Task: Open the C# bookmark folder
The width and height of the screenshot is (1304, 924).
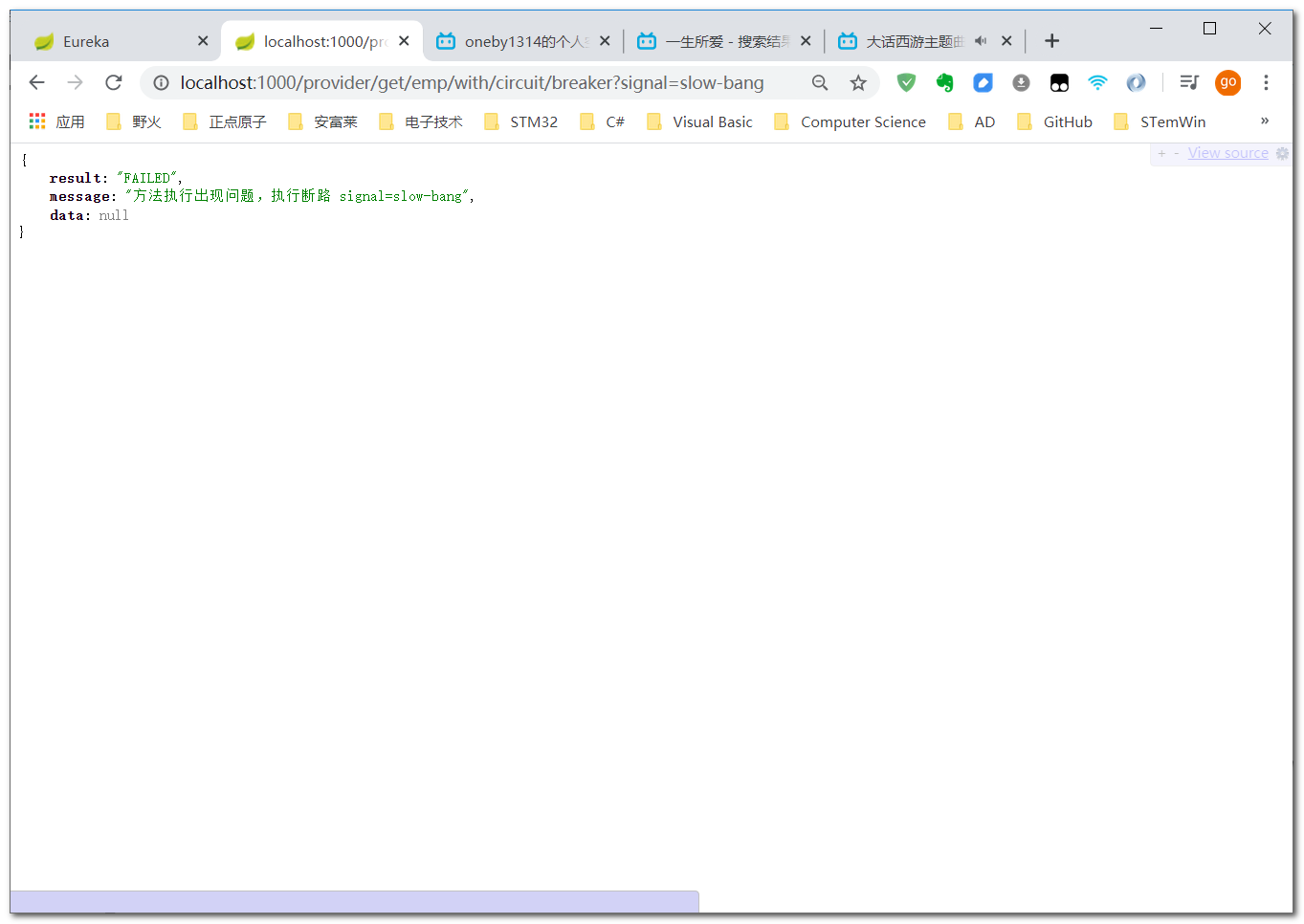Action: [602, 121]
